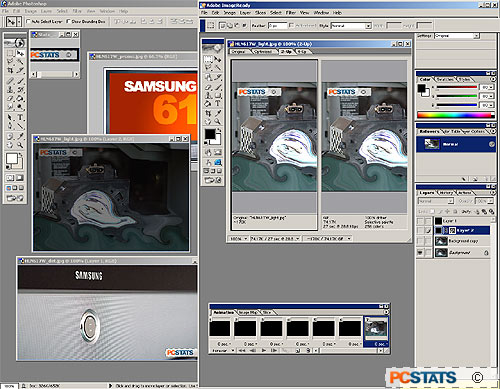The image size is (500, 389).
Task: Toggle the Auto Select Layer checkbox
Action: coord(28,21)
